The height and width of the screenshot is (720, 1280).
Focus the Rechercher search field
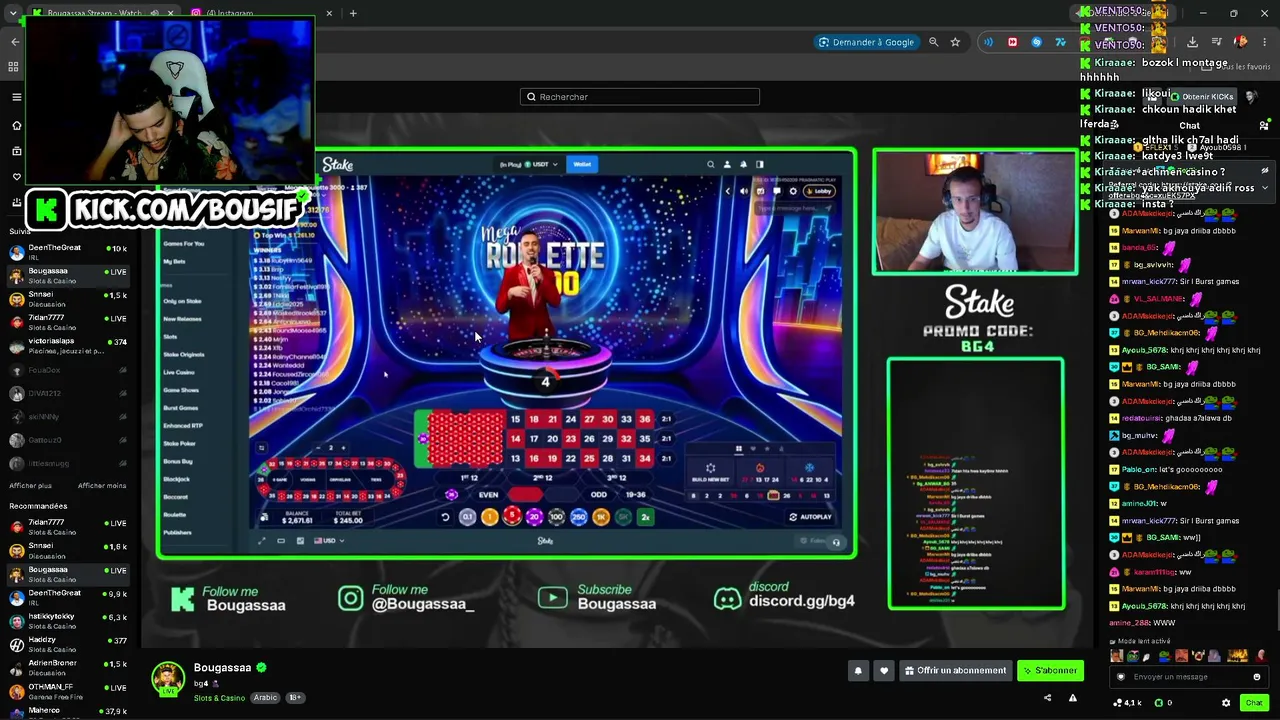[x=640, y=97]
